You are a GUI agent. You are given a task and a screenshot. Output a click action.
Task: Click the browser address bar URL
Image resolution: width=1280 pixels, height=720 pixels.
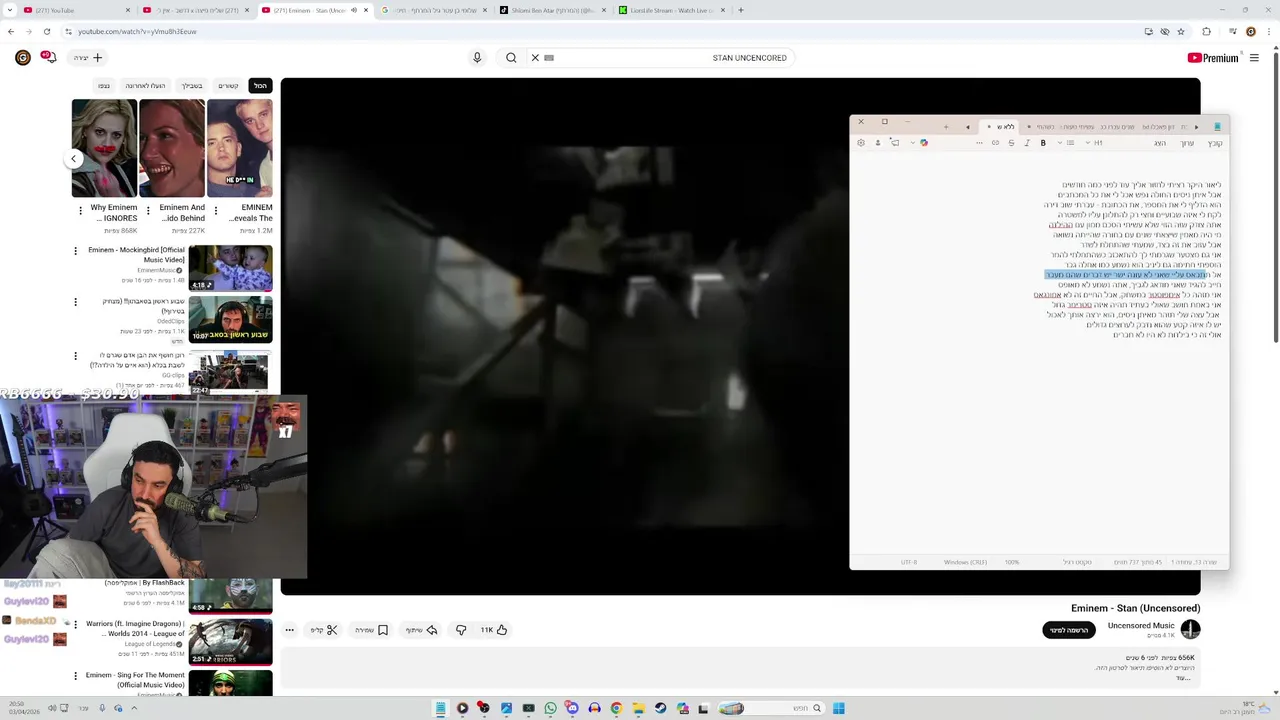(138, 31)
